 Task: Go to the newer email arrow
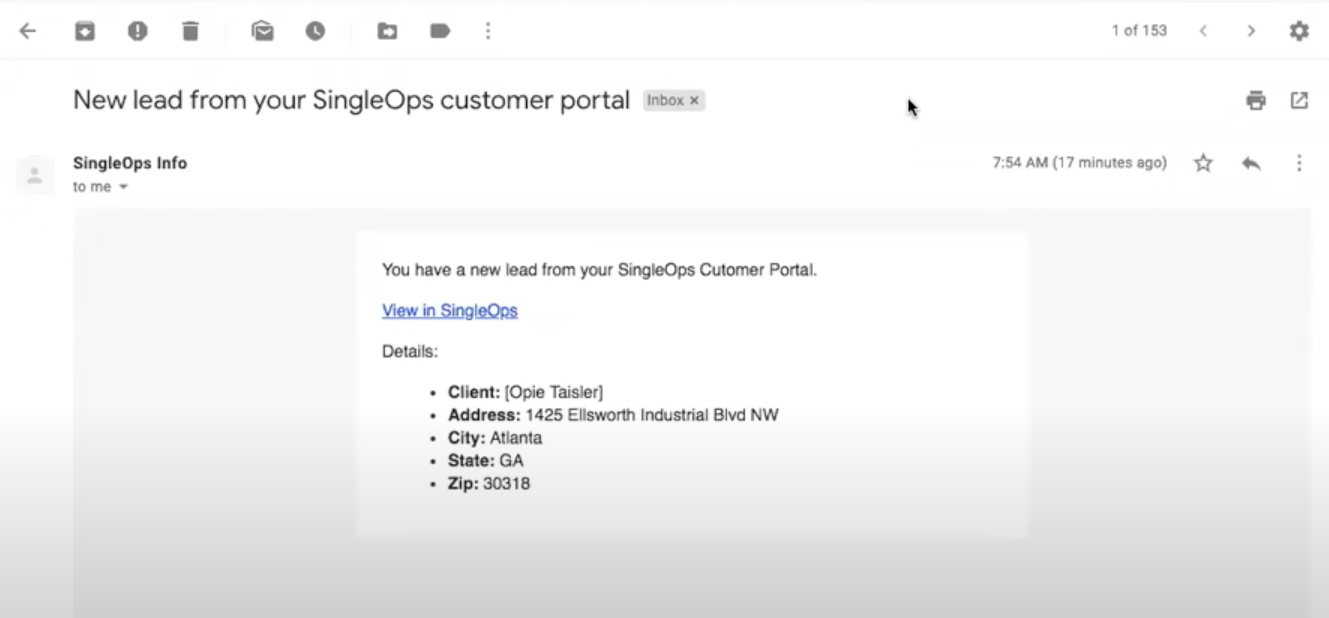click(1204, 31)
